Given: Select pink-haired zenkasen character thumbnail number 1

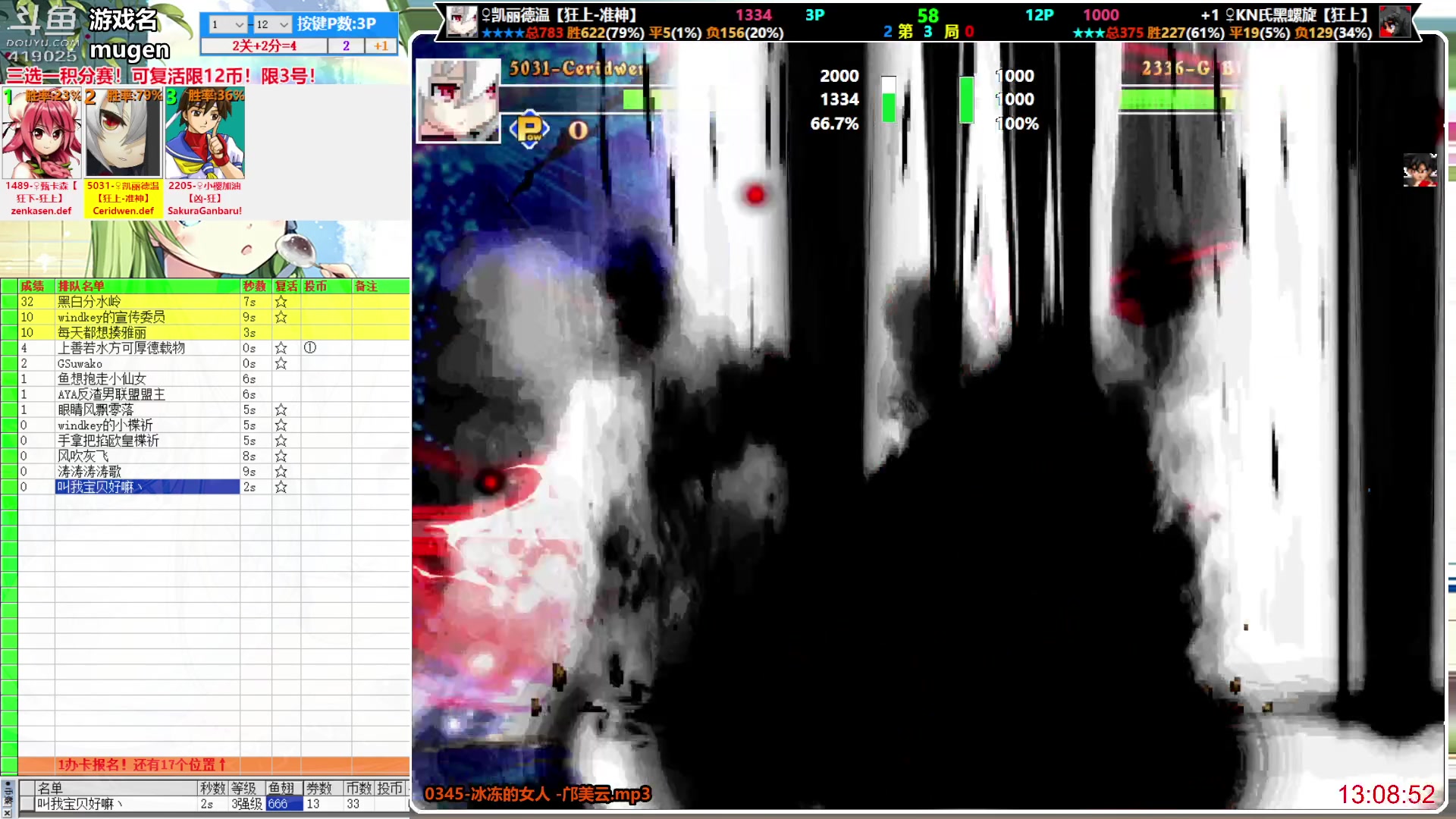Looking at the screenshot, I should (41, 133).
